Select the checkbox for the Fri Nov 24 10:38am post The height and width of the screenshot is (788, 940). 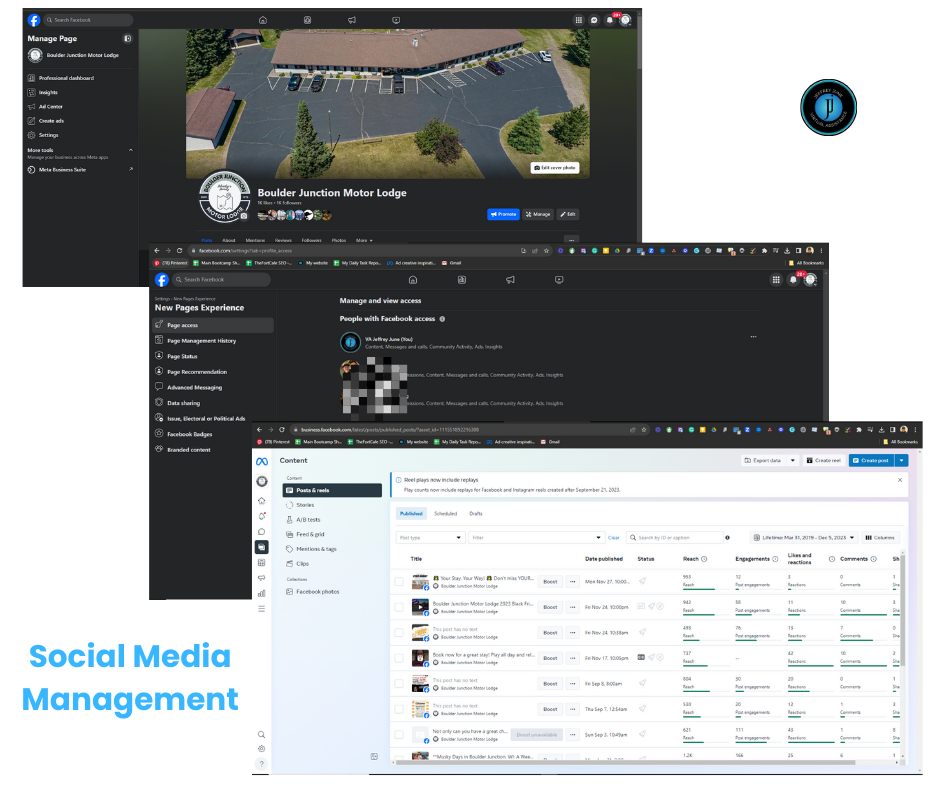tap(399, 633)
